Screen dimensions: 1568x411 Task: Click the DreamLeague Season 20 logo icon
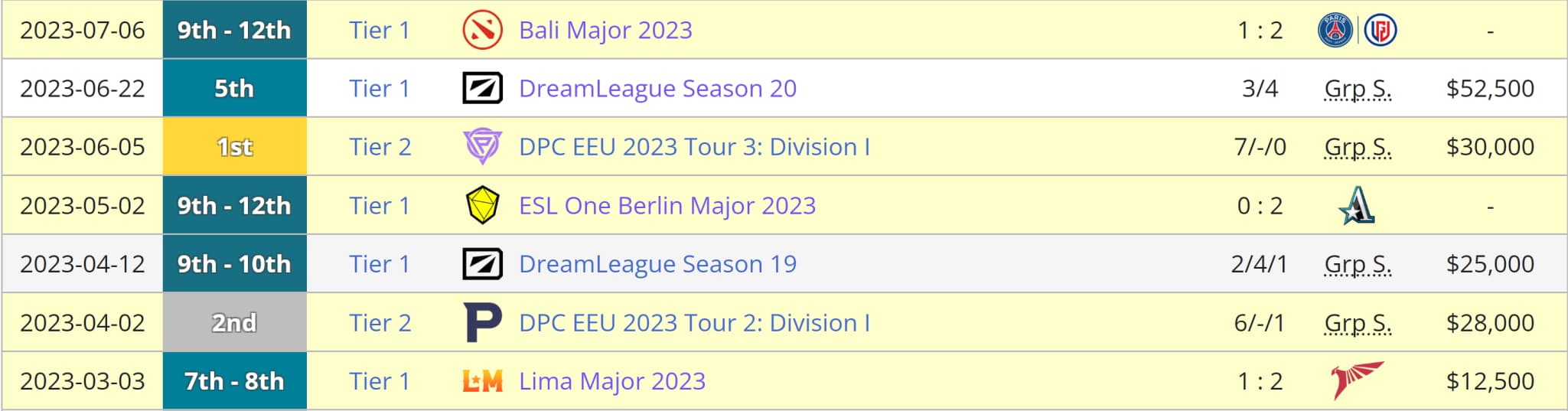[x=482, y=89]
